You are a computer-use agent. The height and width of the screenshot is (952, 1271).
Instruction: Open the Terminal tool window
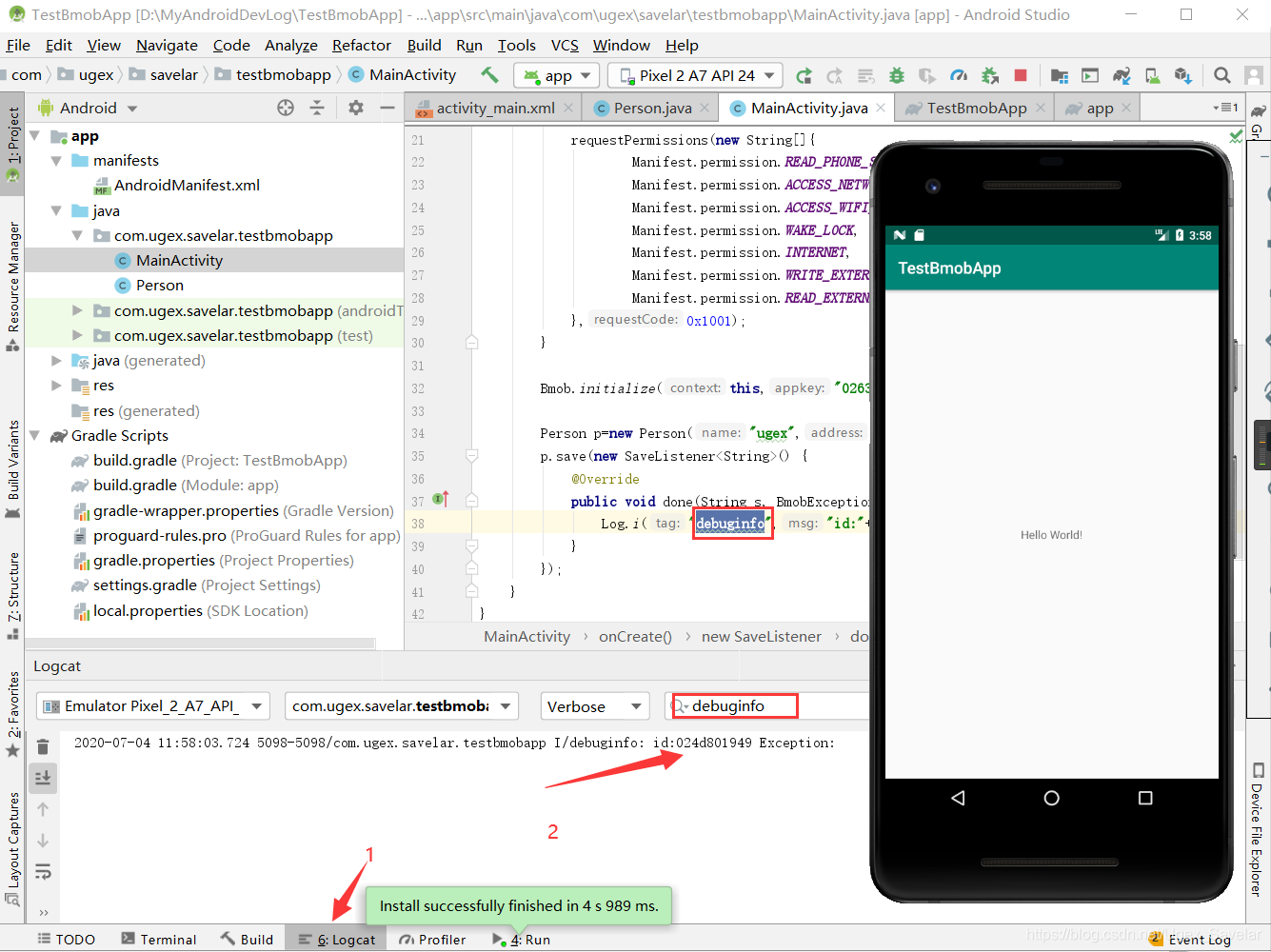coord(158,939)
